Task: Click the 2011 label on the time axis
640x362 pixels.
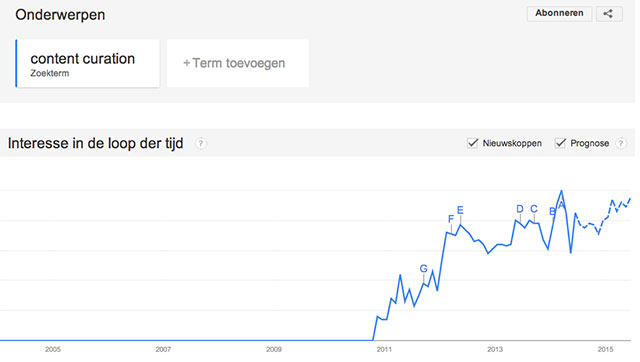Action: point(384,349)
